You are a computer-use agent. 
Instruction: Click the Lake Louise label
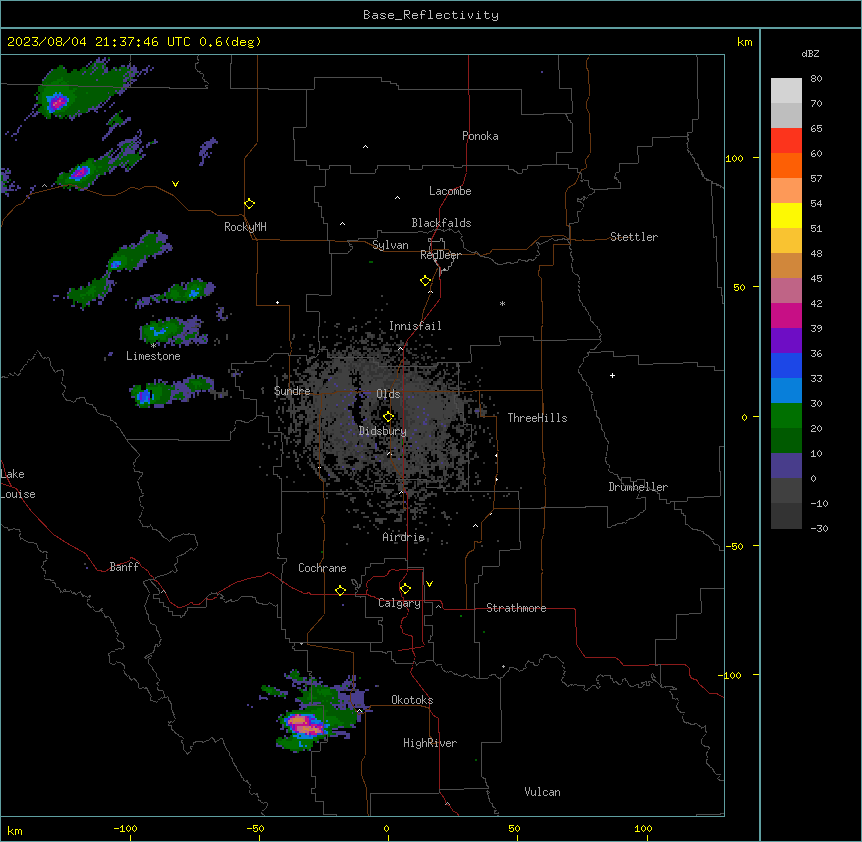pos(18,484)
